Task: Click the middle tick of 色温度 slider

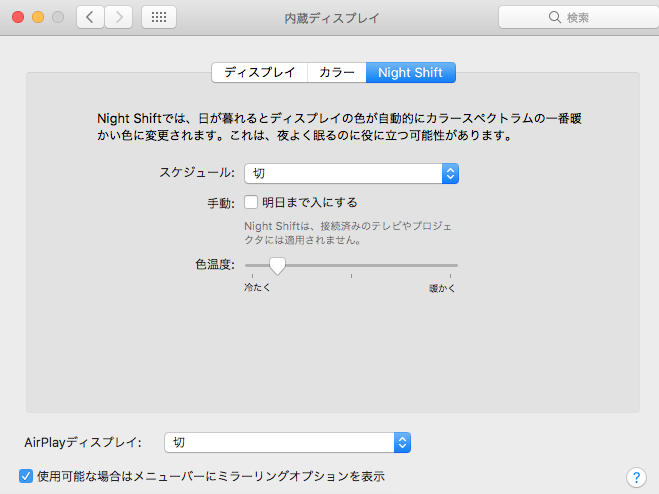Action: pos(351,273)
